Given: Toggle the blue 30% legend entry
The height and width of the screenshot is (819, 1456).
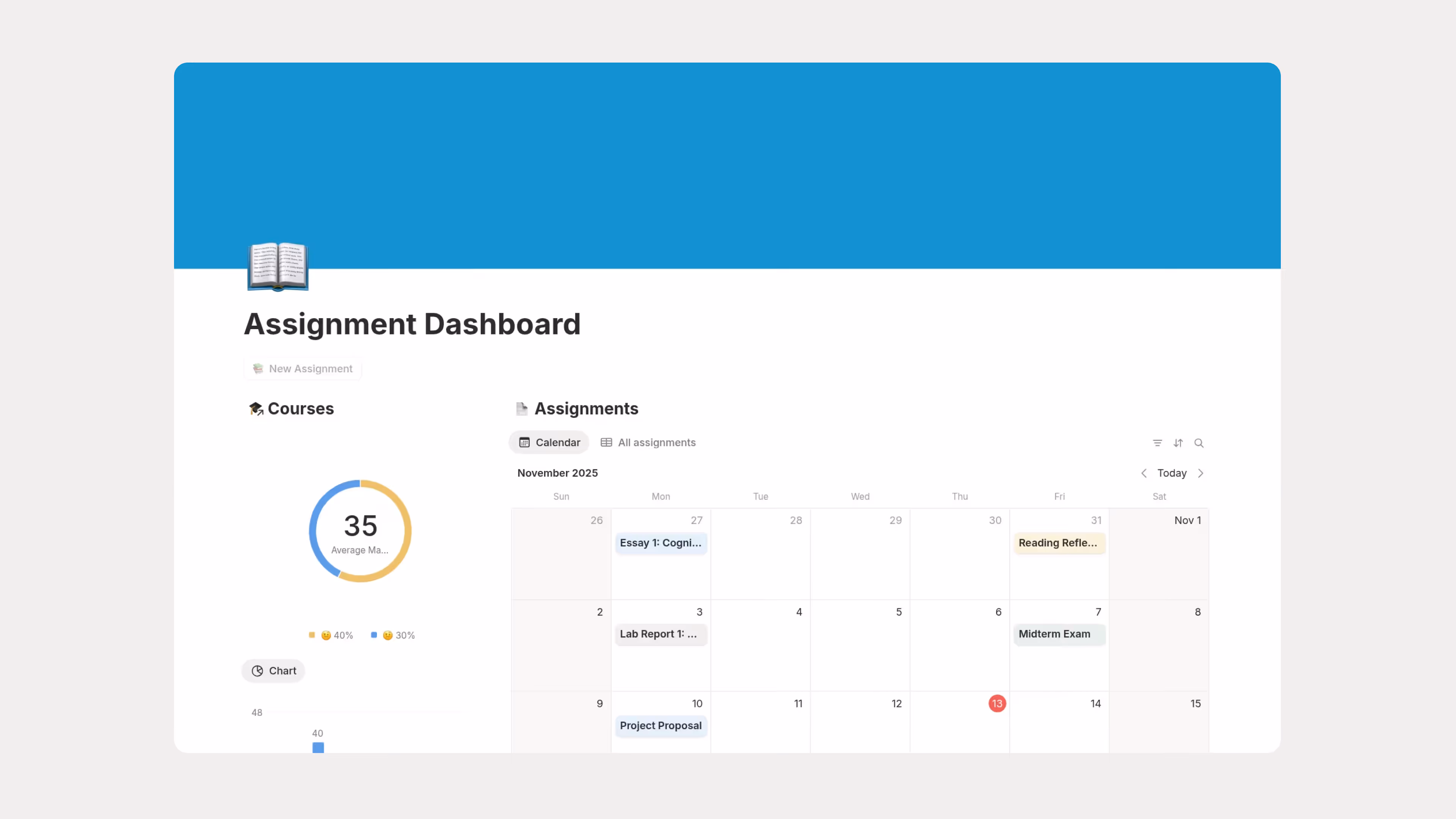Looking at the screenshot, I should click(x=392, y=635).
